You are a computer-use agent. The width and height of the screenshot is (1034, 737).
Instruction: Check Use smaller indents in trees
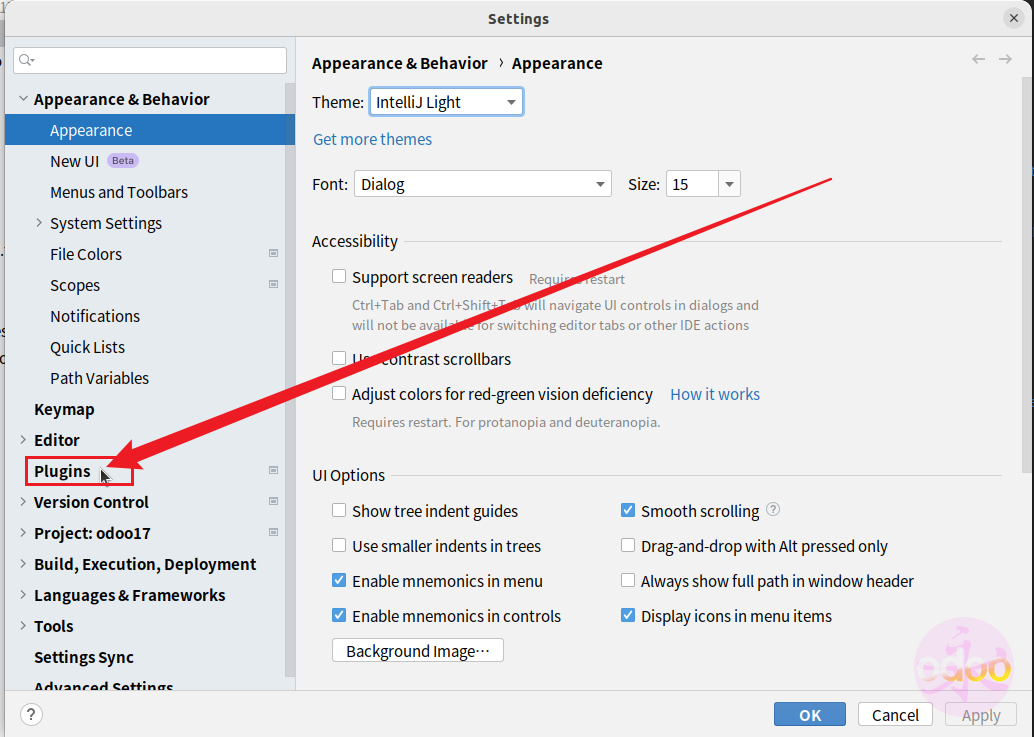pyautogui.click(x=339, y=545)
